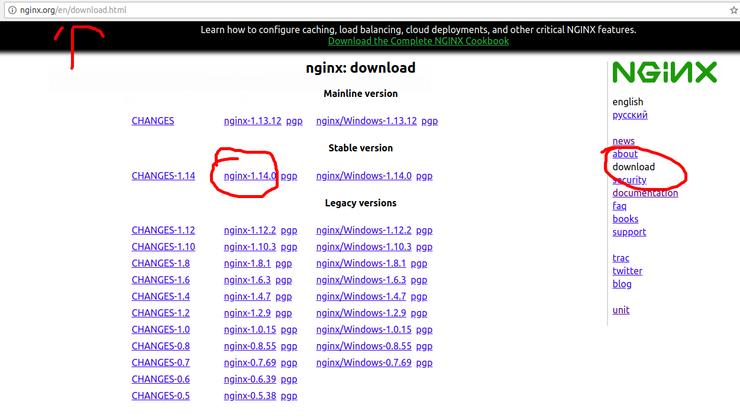The image size is (740, 418).
Task: Download nginx/Windows-1.0.15
Action: (364, 329)
